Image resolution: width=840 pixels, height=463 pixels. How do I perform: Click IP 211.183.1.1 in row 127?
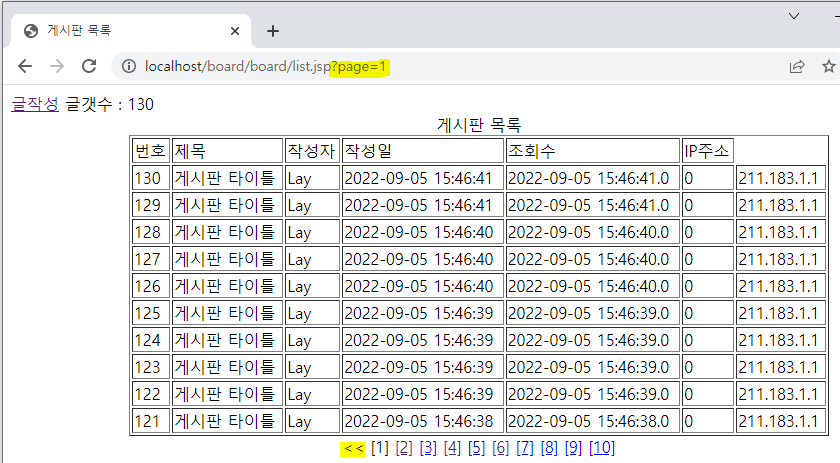pos(781,259)
